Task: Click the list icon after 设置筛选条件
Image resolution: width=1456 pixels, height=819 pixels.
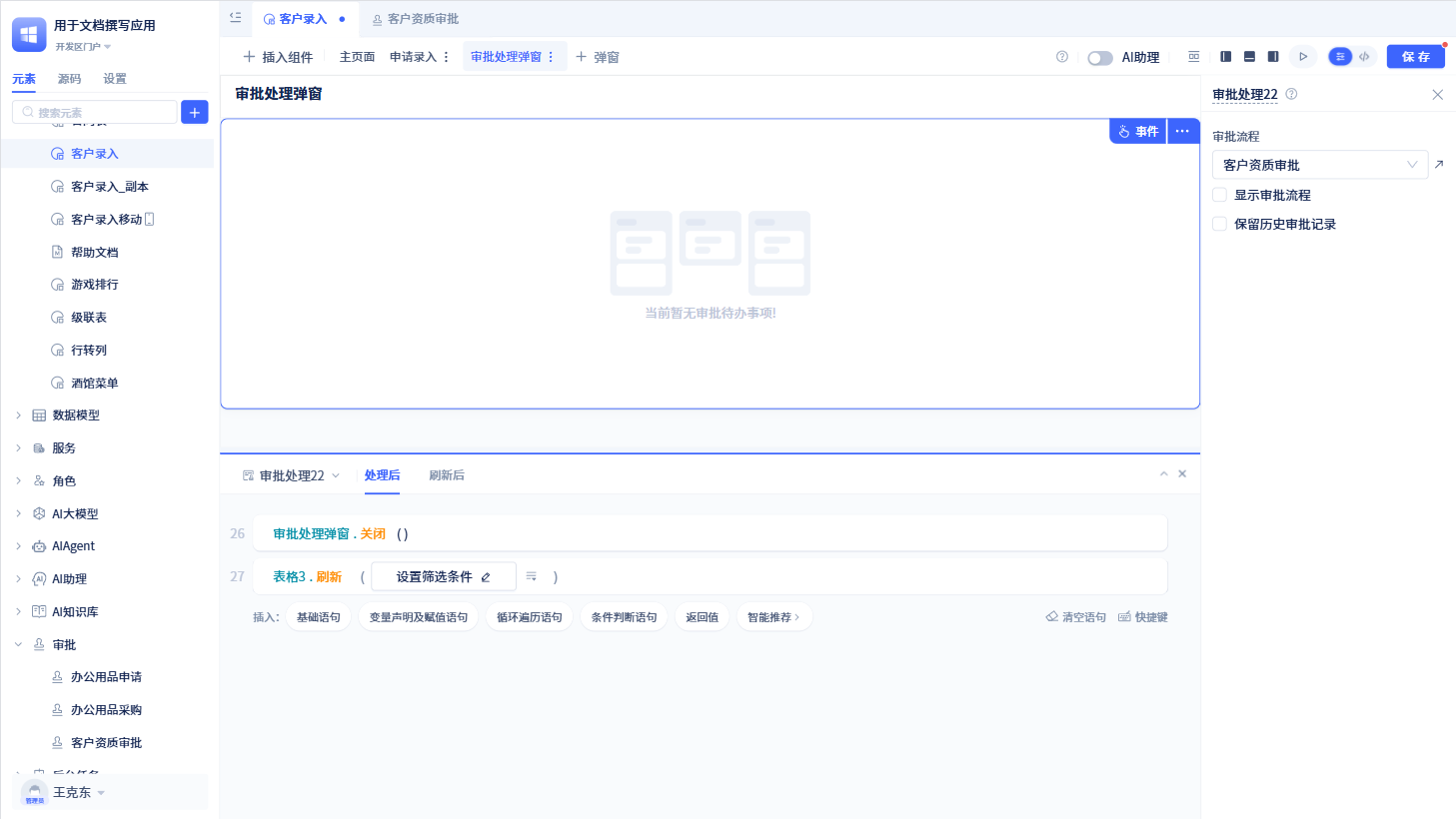Action: tap(532, 577)
